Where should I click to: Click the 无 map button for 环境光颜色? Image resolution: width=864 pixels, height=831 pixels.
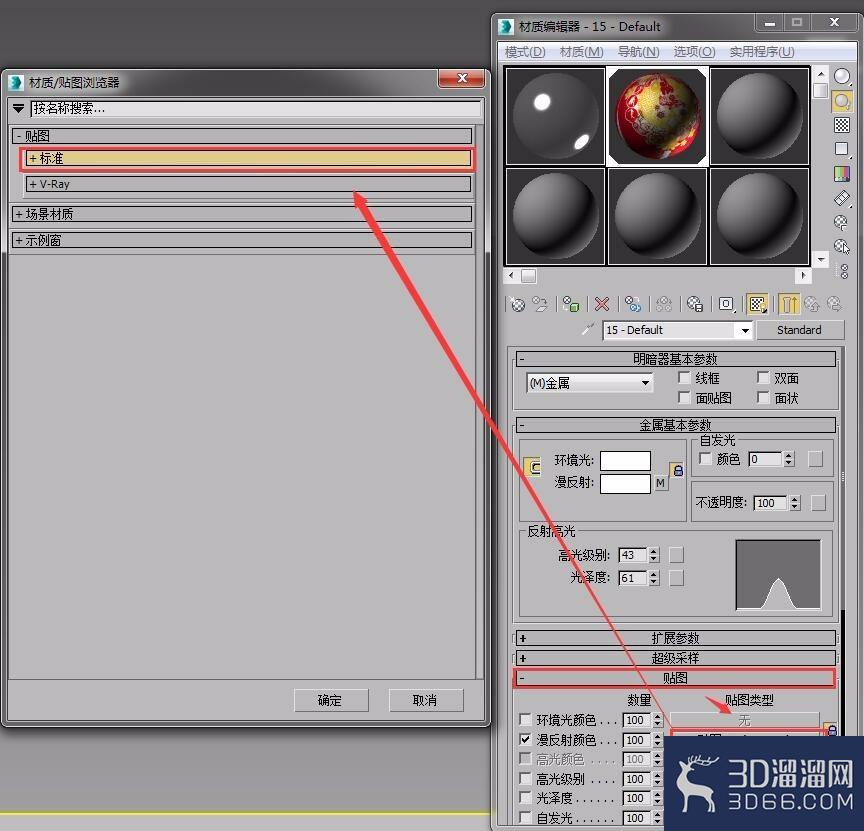[x=744, y=720]
